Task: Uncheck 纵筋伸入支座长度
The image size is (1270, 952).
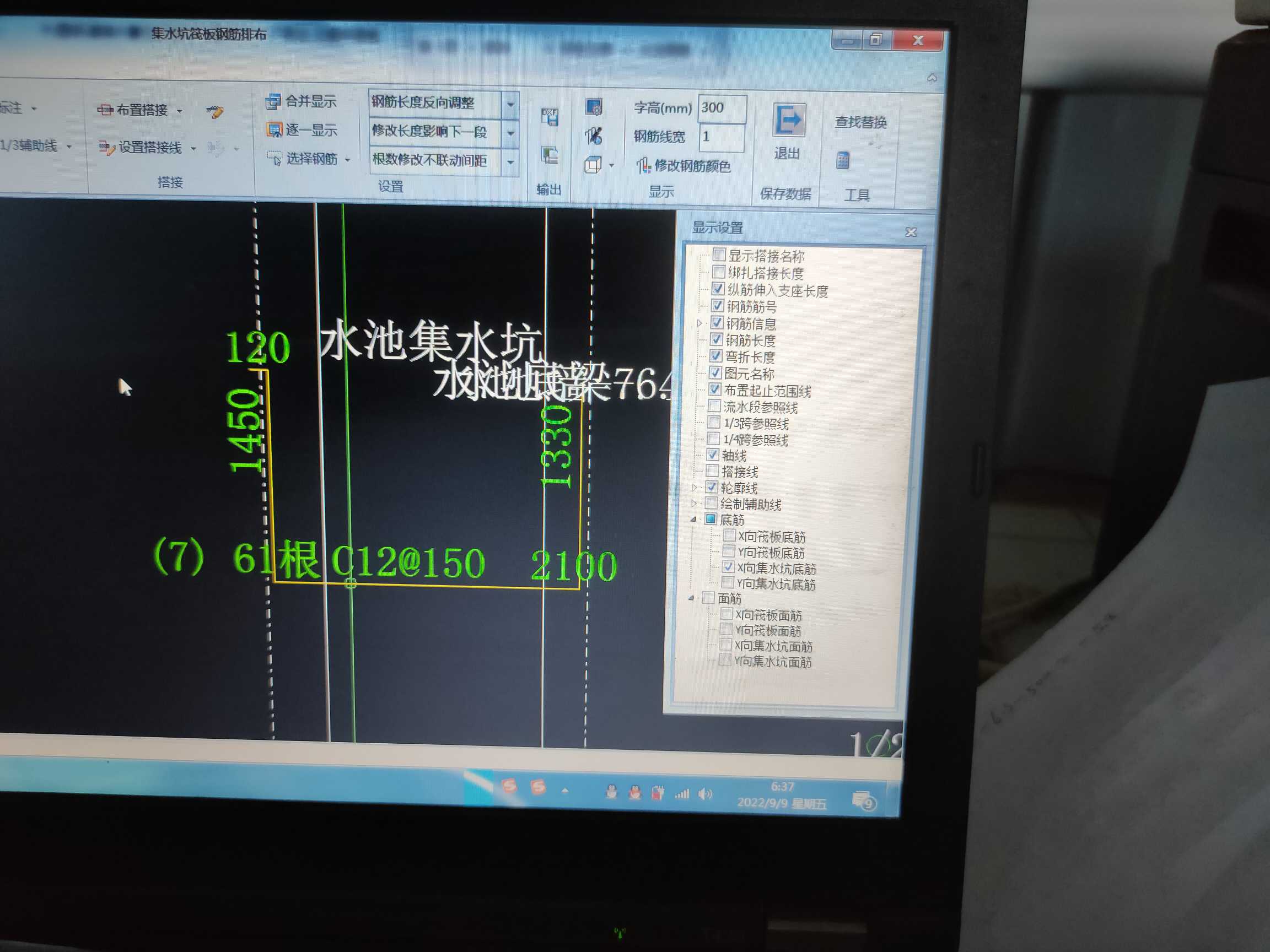Action: [x=718, y=288]
